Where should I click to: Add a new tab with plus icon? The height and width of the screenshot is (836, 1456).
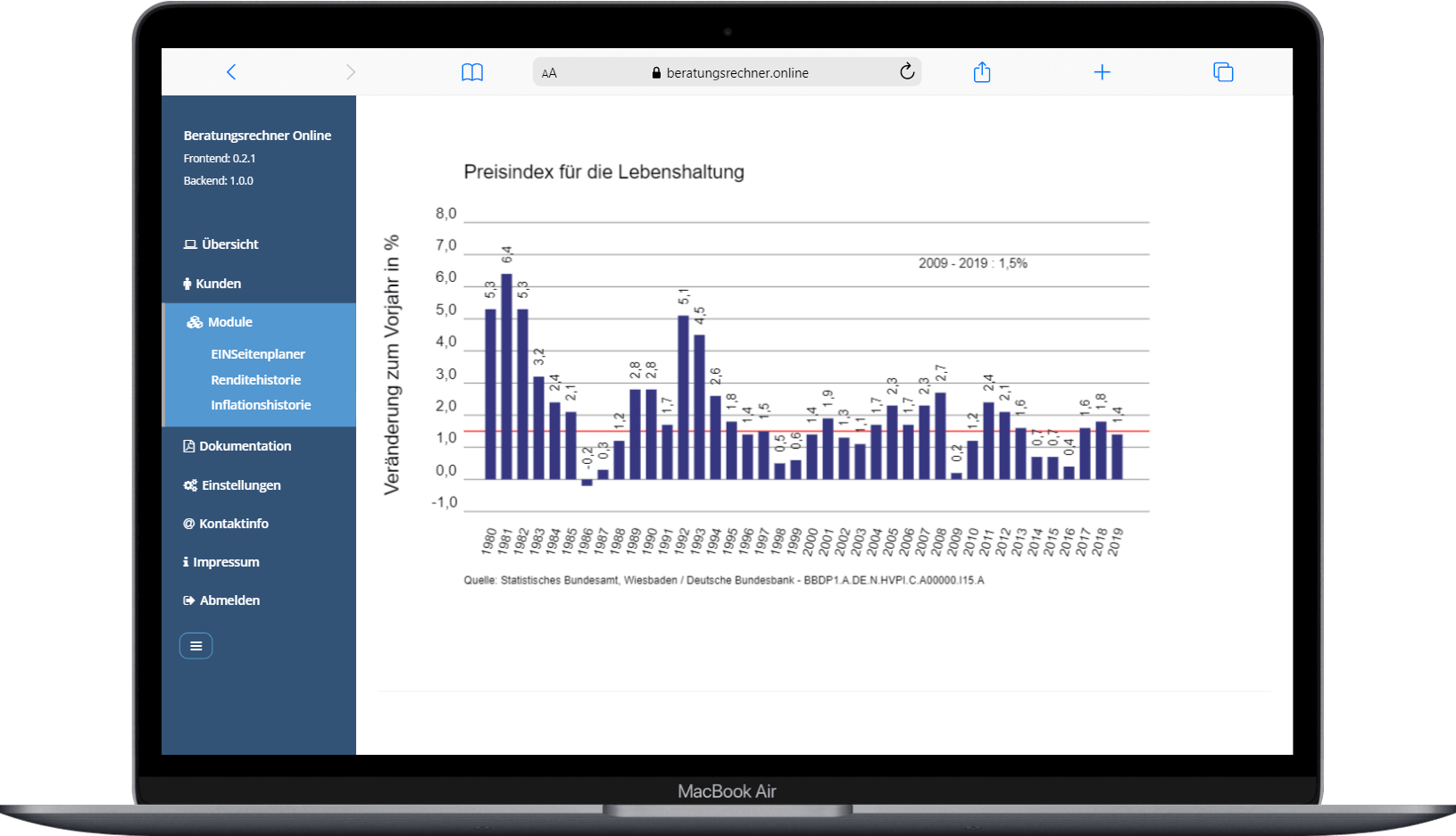point(1102,72)
